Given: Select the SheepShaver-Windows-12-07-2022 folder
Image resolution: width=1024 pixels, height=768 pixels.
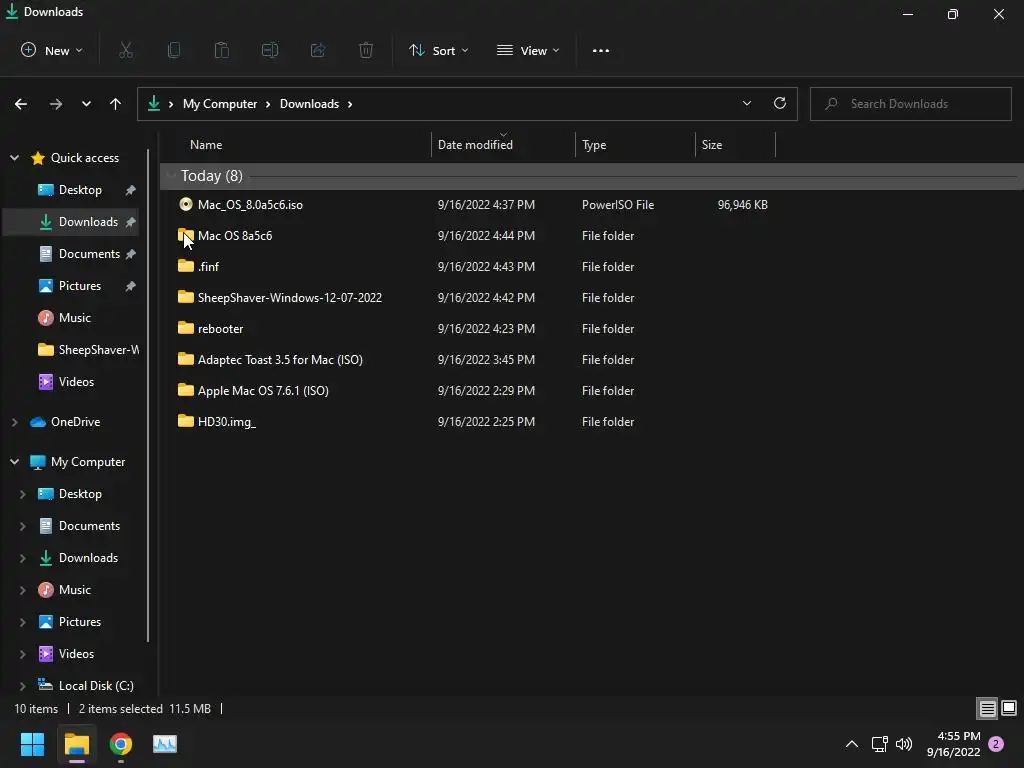Looking at the screenshot, I should click(290, 298).
